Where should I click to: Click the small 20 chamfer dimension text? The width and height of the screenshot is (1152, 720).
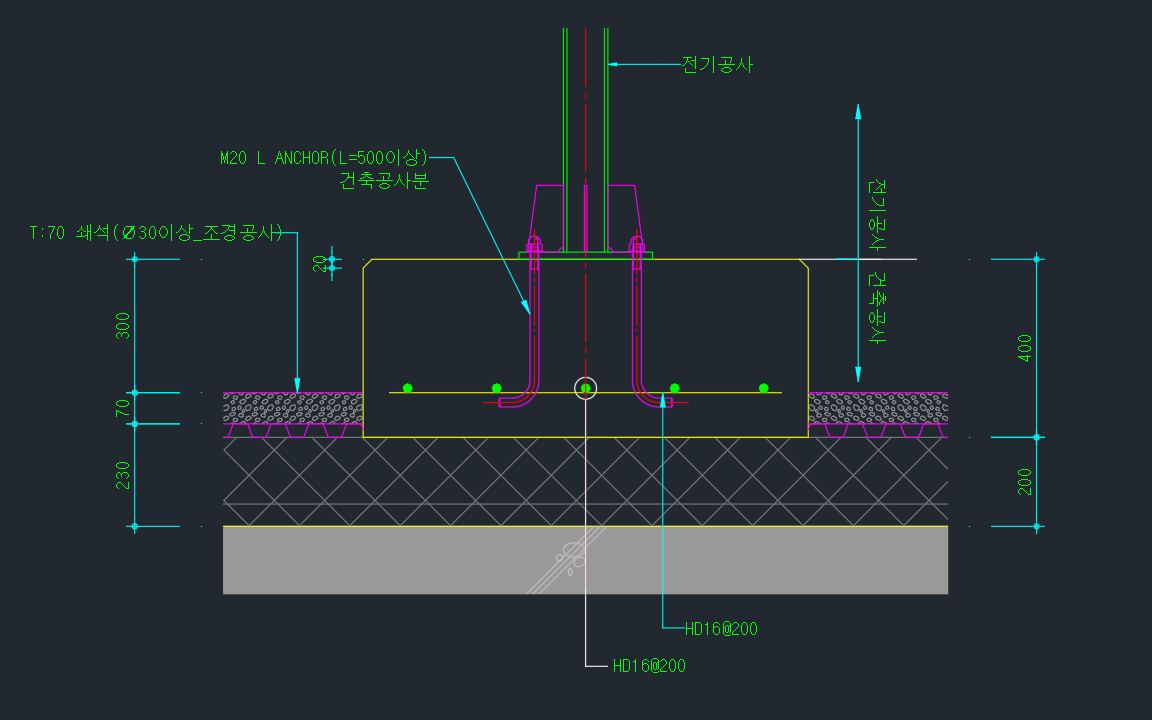point(320,263)
